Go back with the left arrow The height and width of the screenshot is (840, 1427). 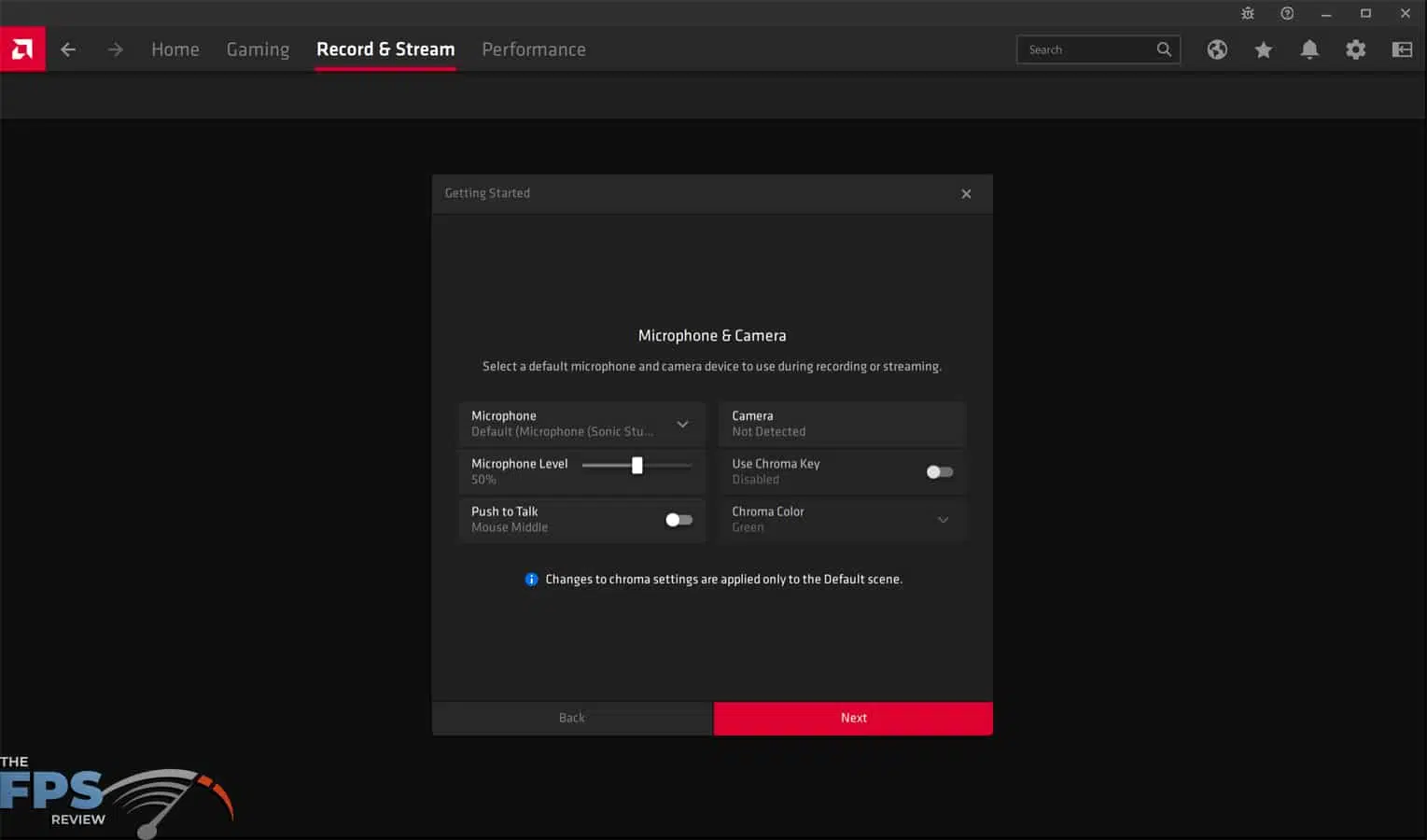click(68, 49)
